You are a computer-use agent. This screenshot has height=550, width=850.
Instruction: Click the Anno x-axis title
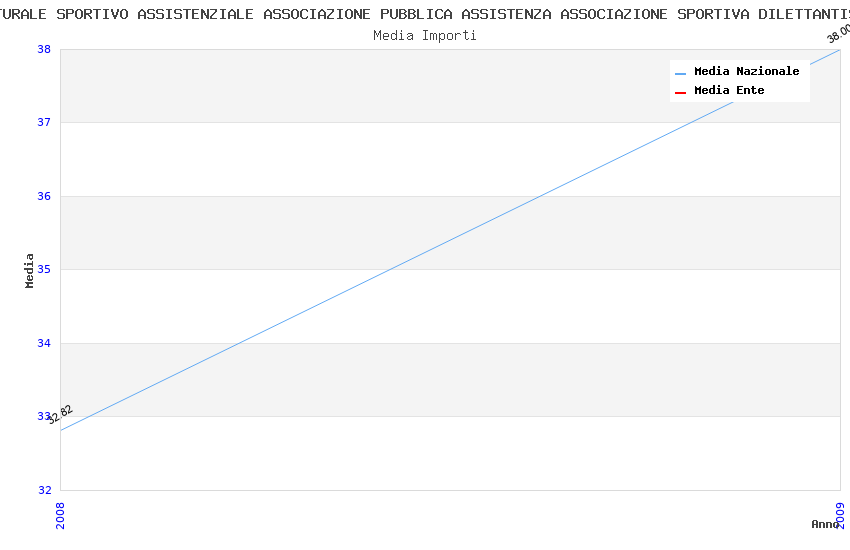click(823, 524)
